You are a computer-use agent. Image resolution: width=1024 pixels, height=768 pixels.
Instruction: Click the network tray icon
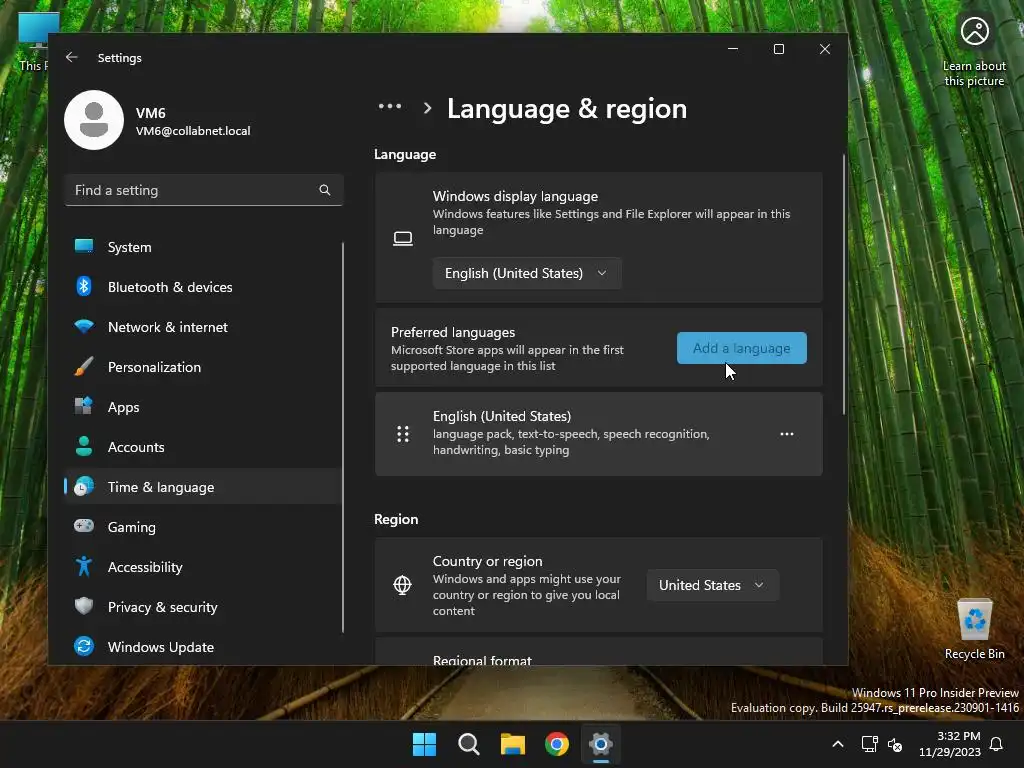869,744
